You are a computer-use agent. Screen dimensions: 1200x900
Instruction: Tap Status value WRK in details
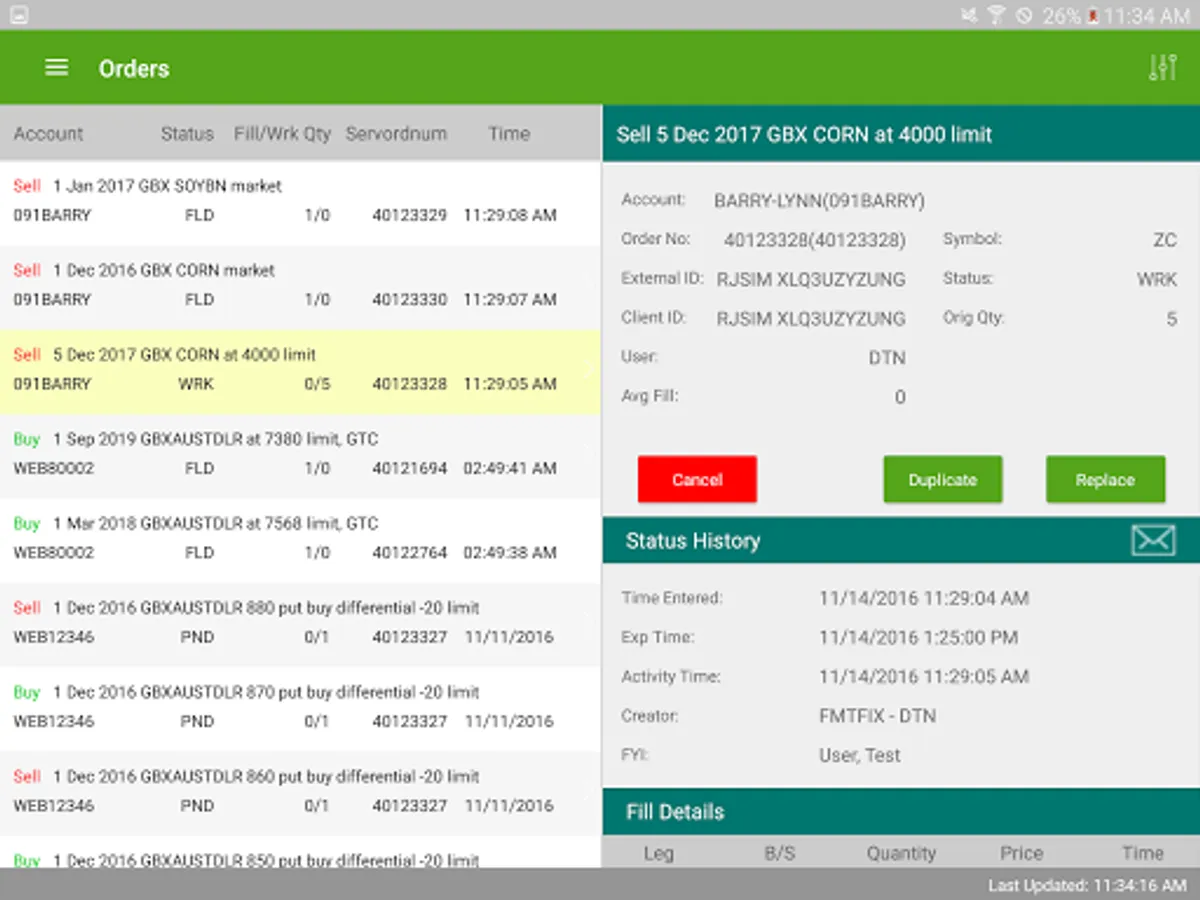1157,280
